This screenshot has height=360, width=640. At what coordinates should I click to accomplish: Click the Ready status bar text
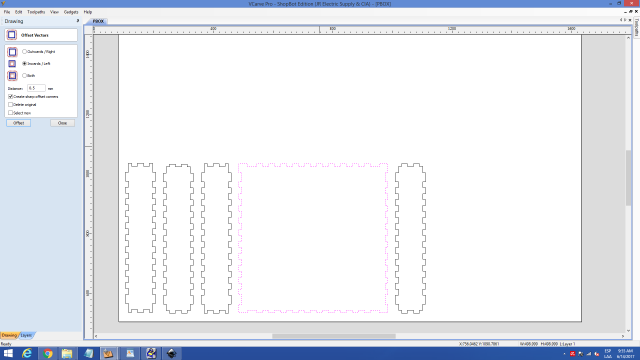(x=6, y=344)
